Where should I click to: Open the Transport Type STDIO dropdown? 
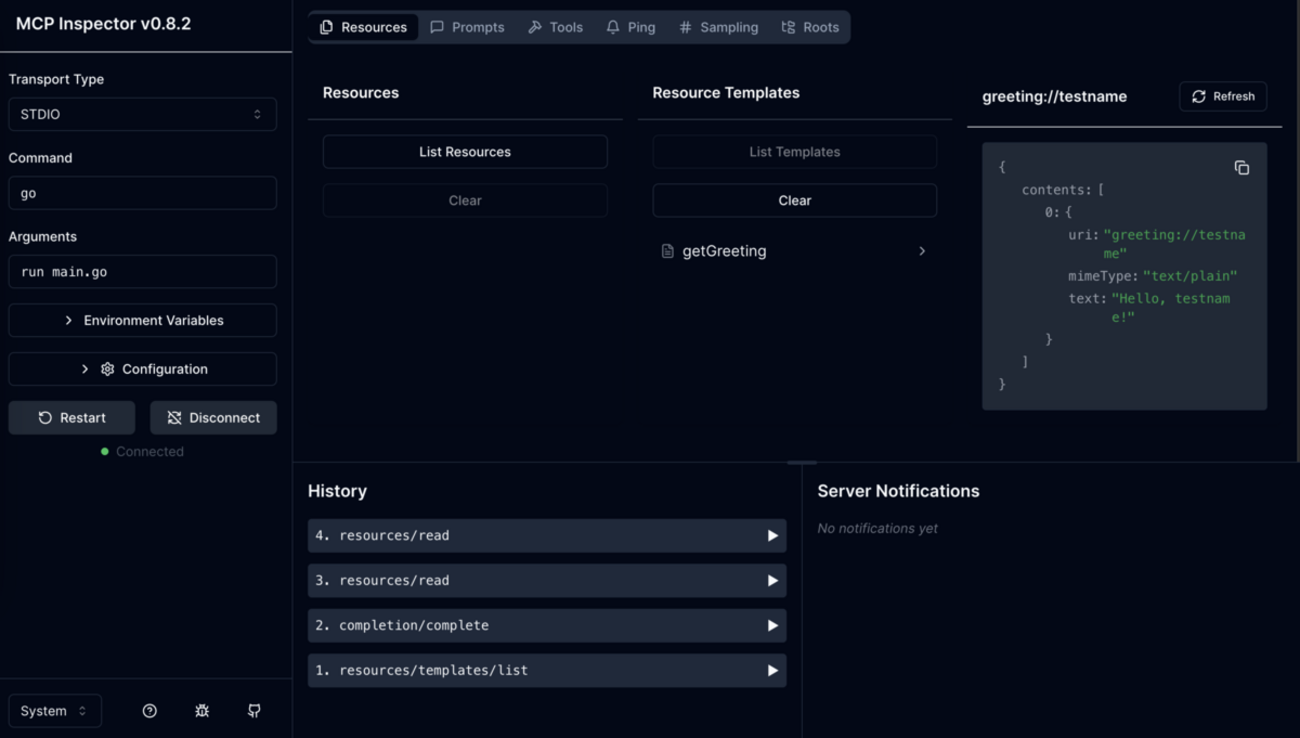tap(142, 114)
